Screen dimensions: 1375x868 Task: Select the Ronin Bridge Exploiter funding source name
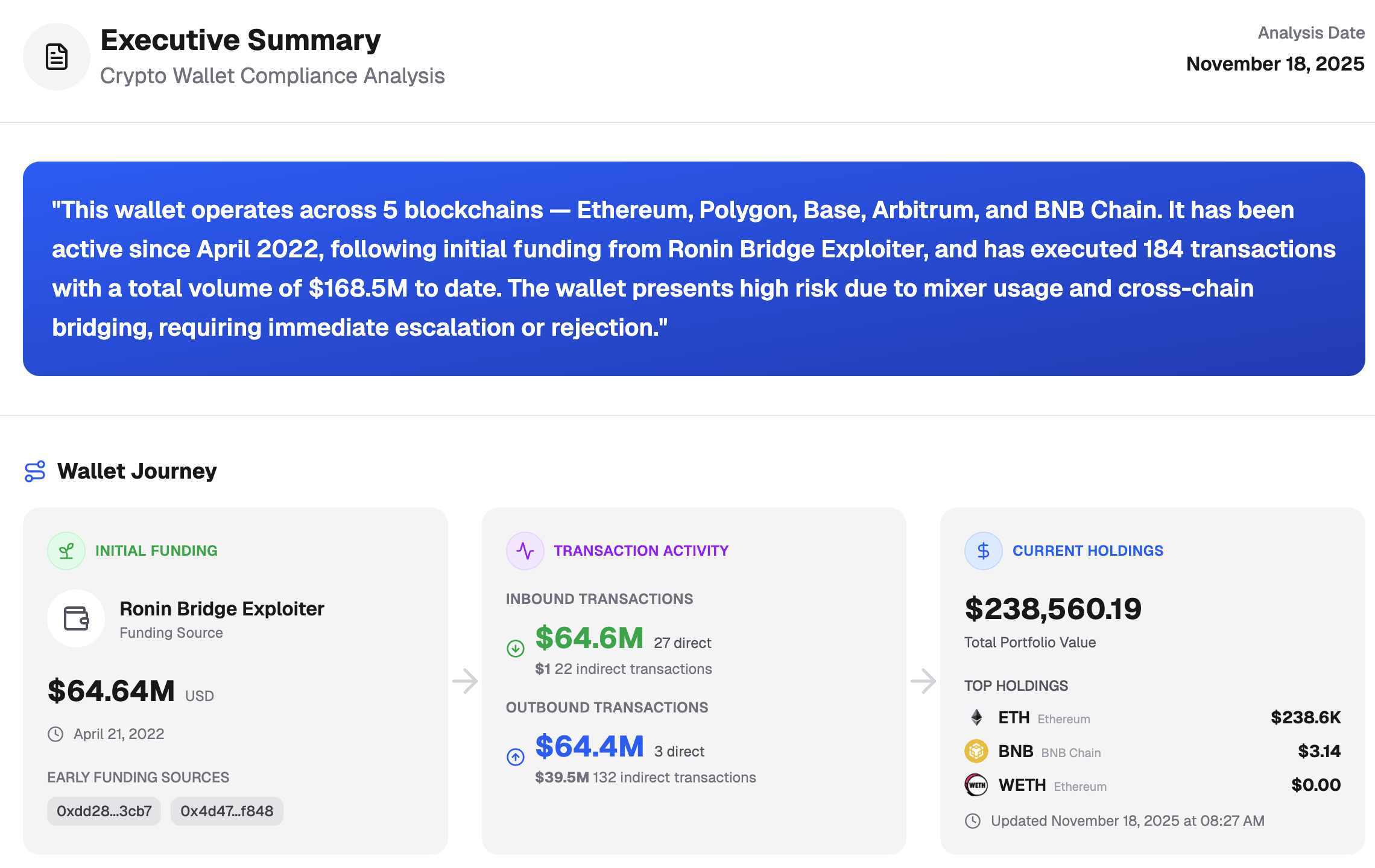click(x=221, y=609)
